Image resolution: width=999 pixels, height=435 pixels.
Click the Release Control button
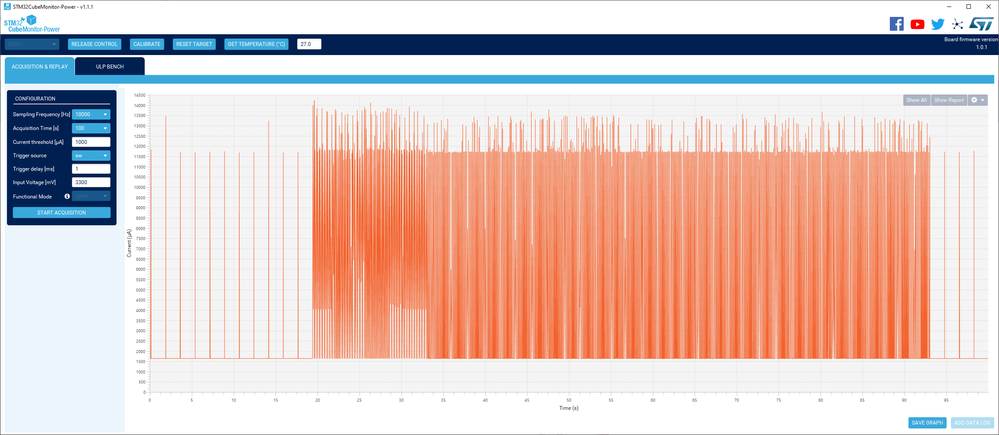94,44
